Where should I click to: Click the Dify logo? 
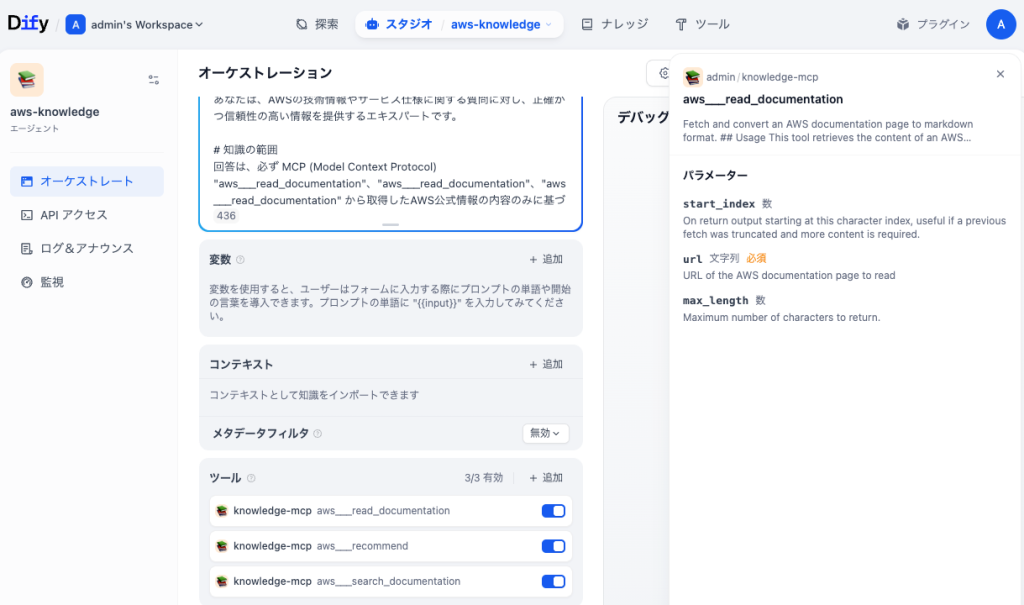(28, 24)
